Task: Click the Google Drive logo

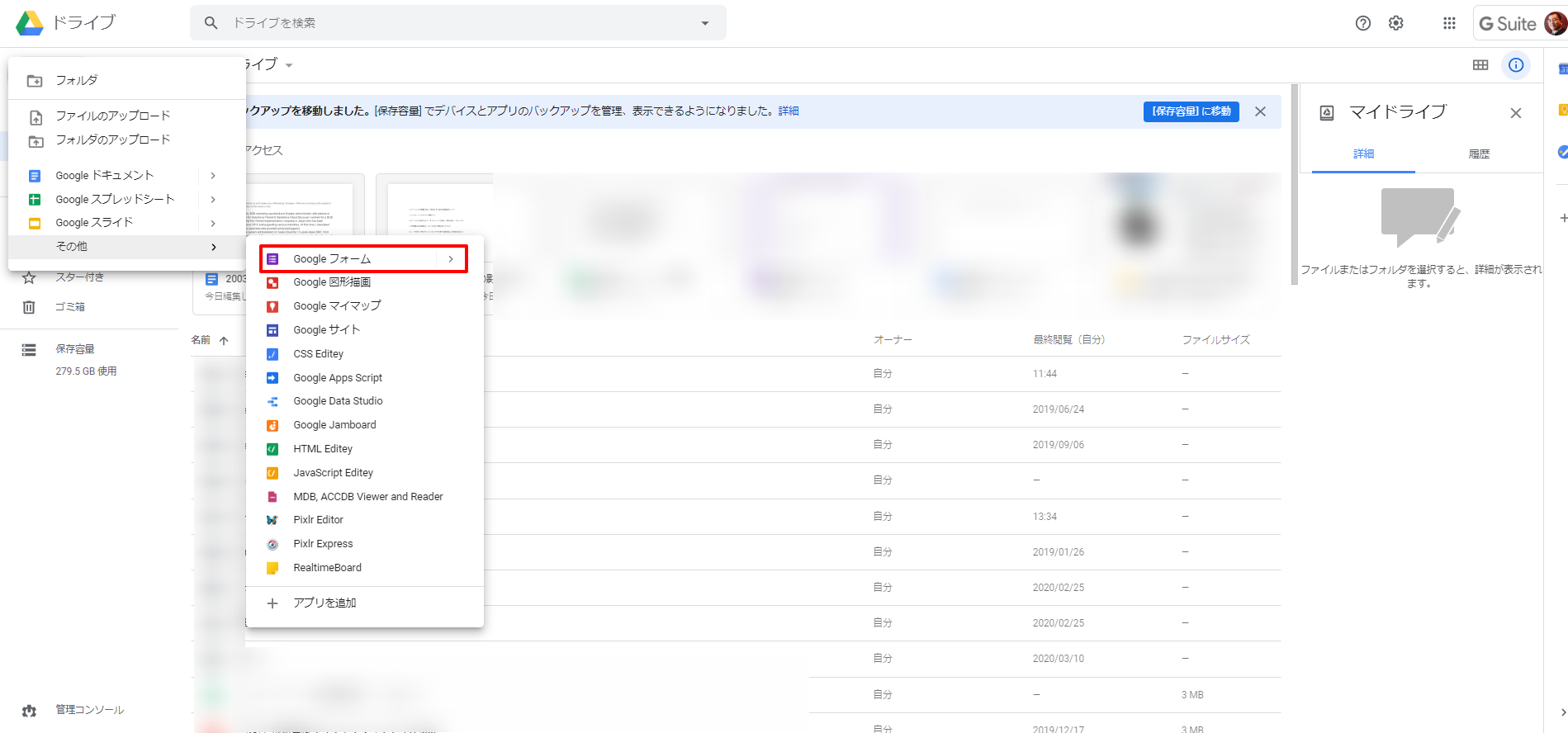Action: (30, 23)
